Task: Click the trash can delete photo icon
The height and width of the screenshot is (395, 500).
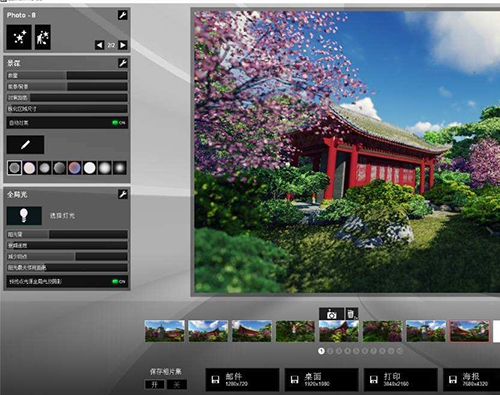Action: click(351, 314)
